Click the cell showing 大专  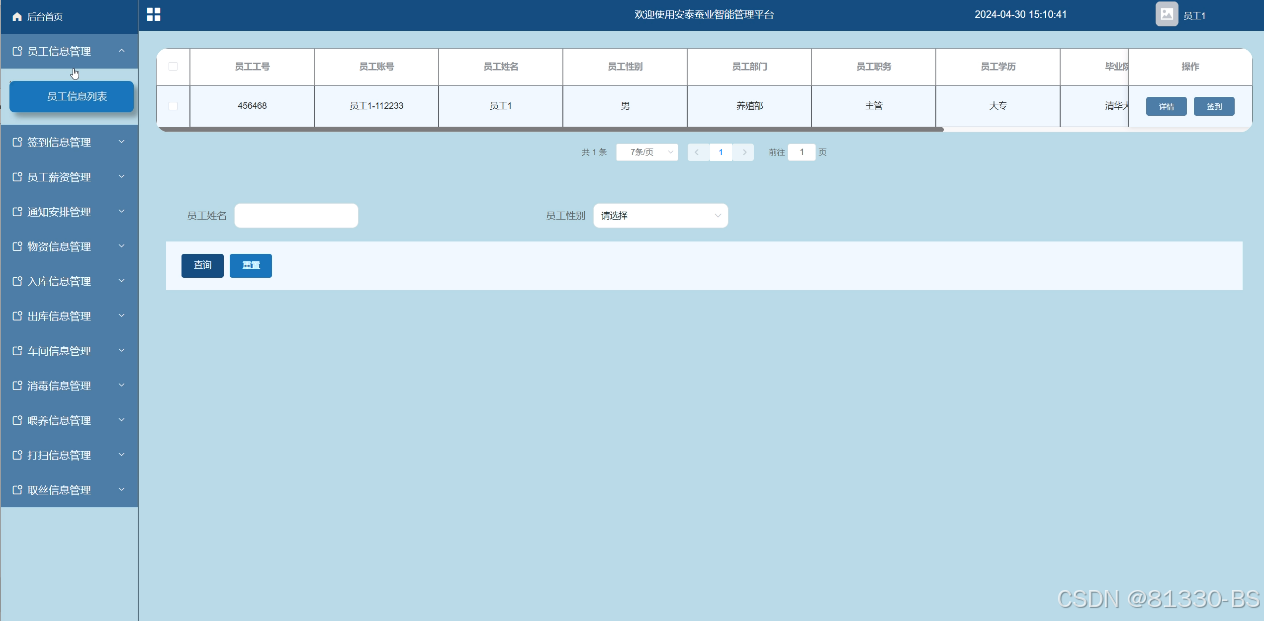coord(998,106)
